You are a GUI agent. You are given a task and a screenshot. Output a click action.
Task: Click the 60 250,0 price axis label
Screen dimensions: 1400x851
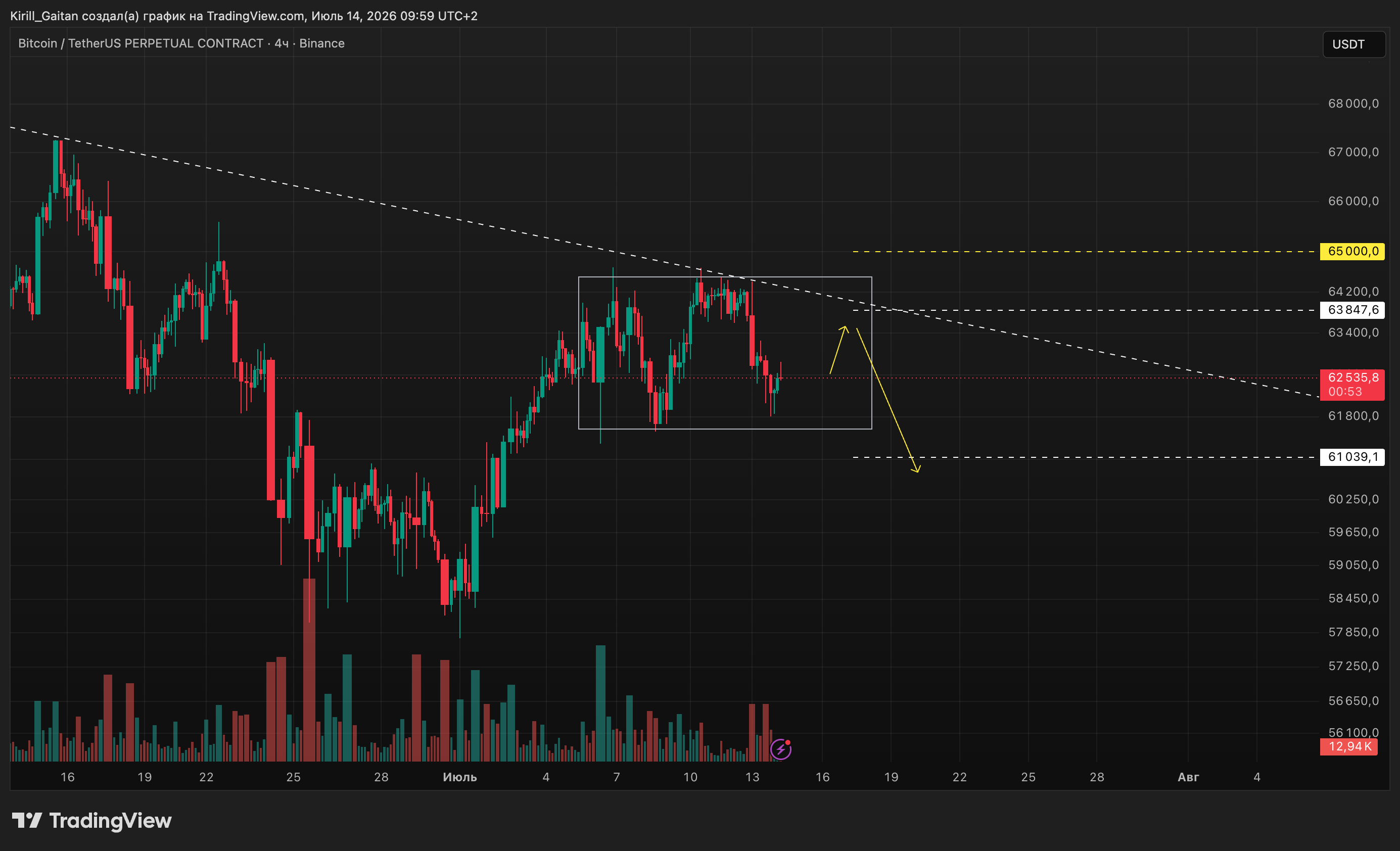pos(1353,499)
